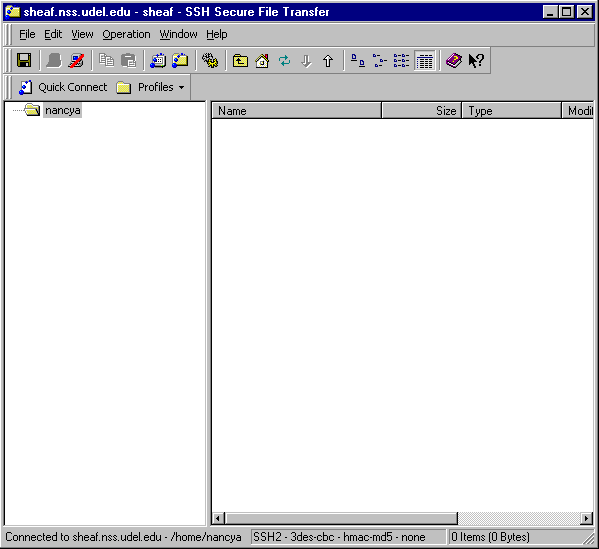Go to the home directory icon
Screen dimensions: 599x549
(262, 60)
